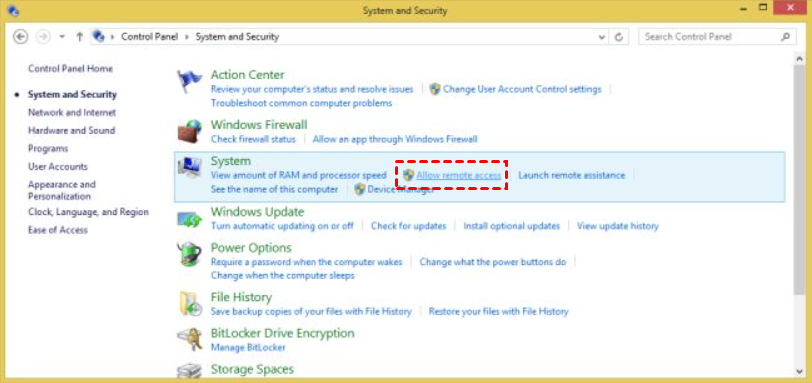
Task: Require a password when the computer wakes
Action: 307,262
